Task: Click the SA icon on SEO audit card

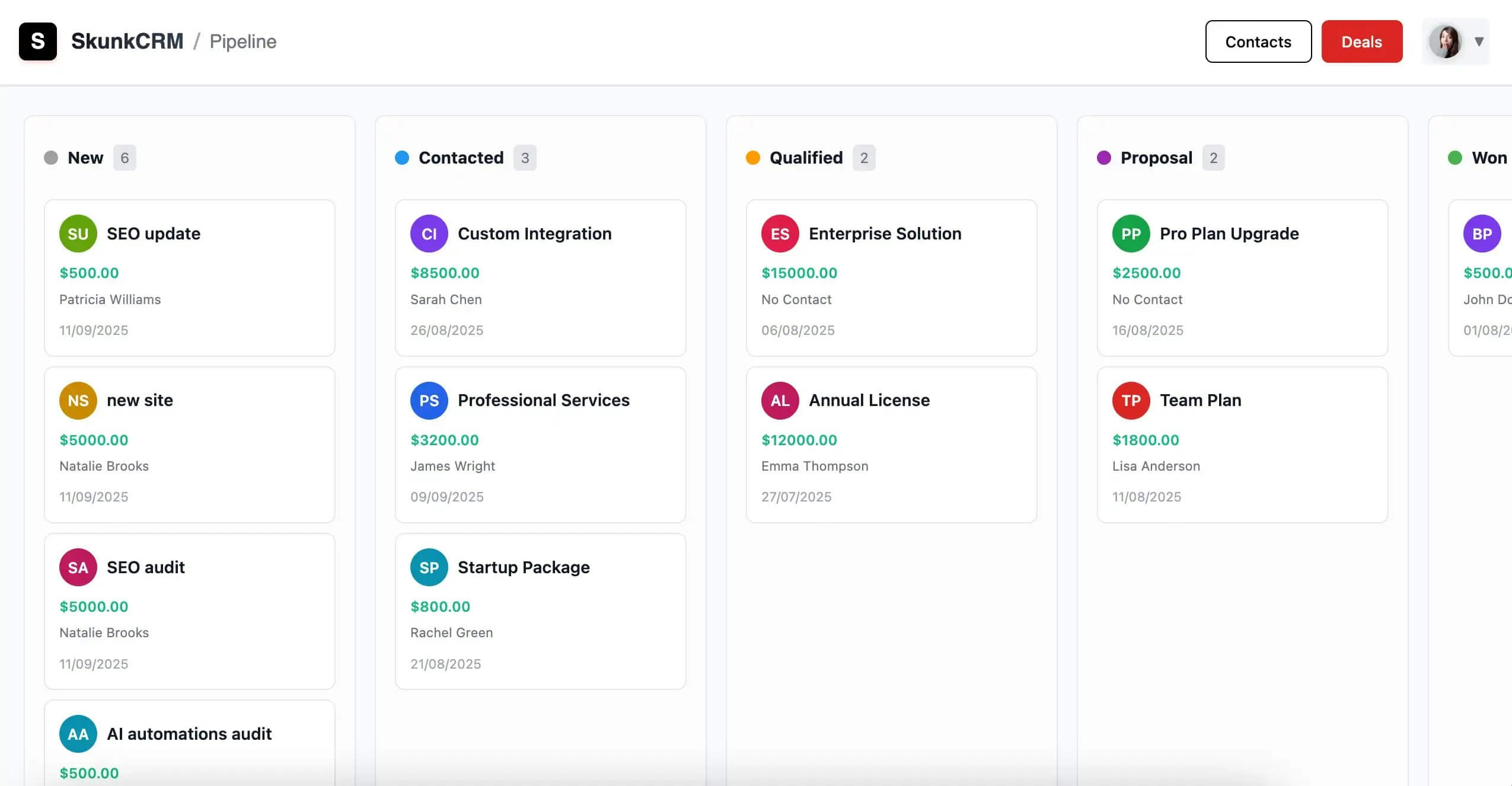Action: 78,567
